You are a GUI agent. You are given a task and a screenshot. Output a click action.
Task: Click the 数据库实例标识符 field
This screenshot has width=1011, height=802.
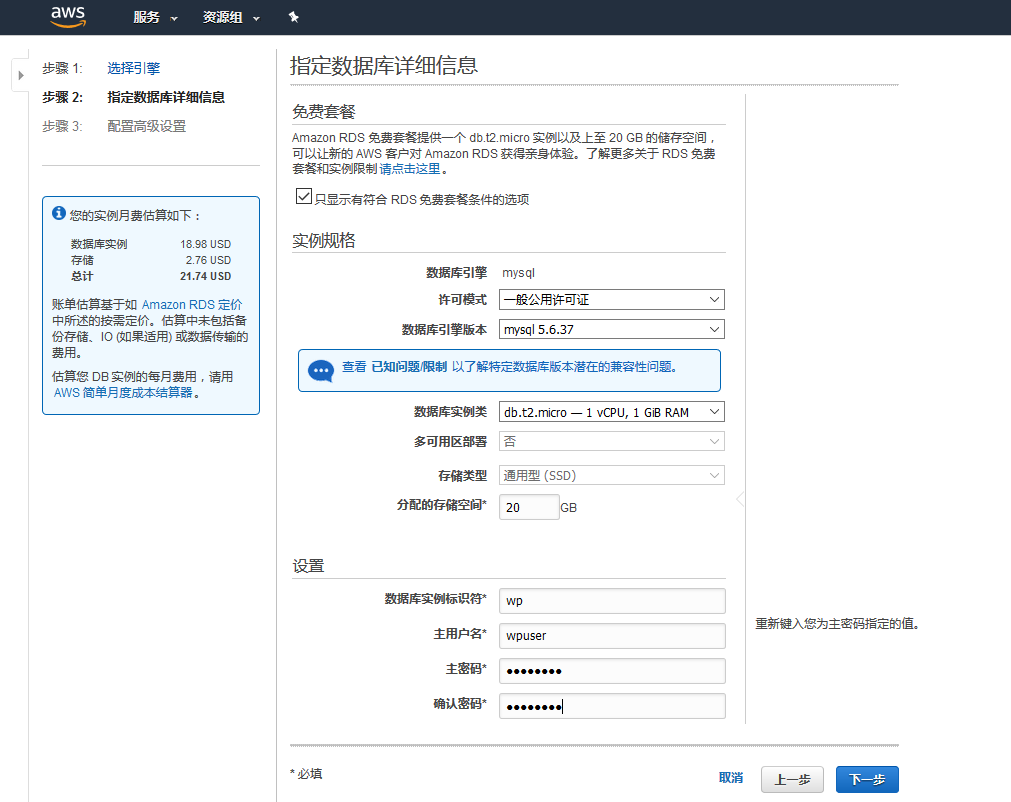612,601
